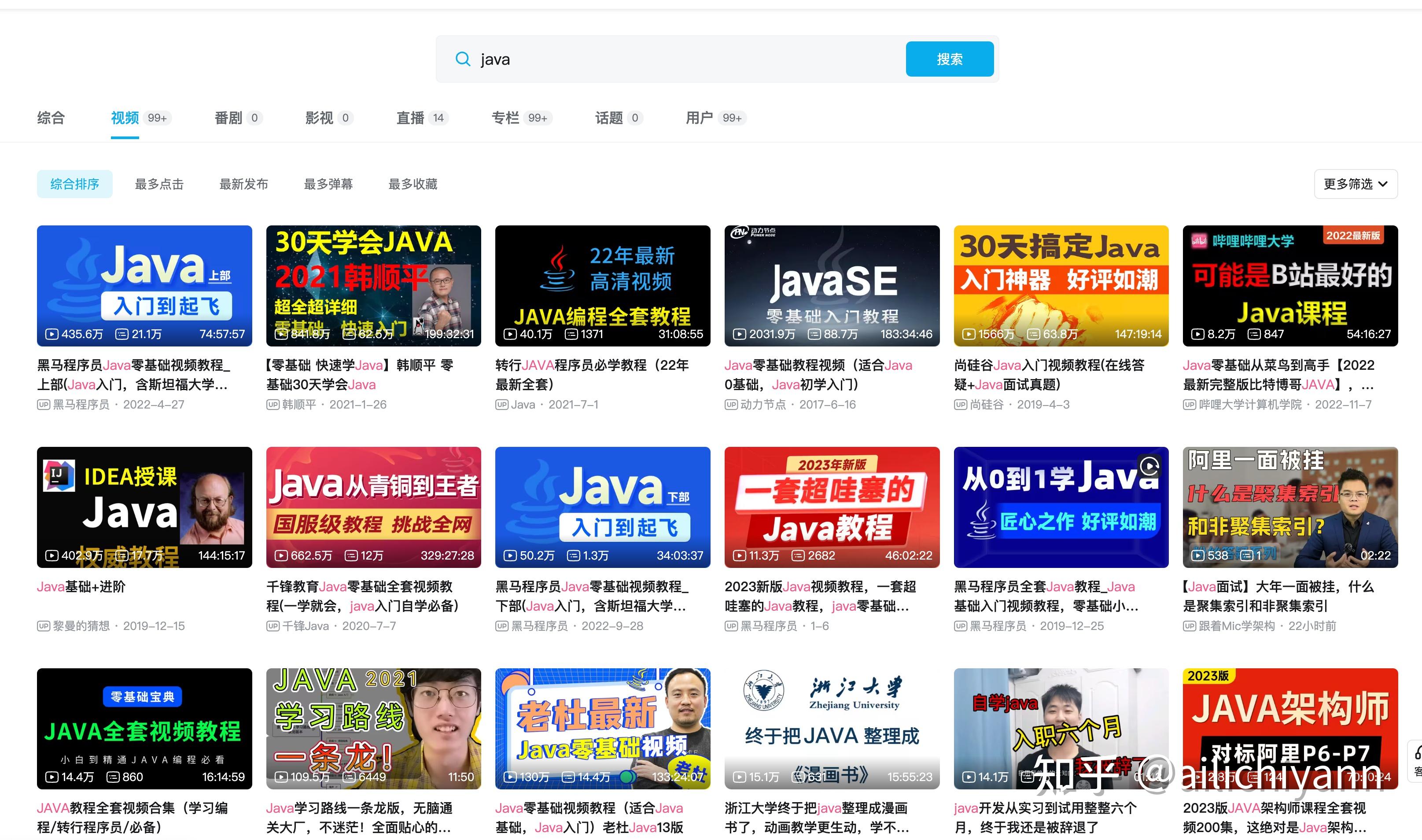1422x840 pixels.
Task: Open the 尚硅谷 uploader link
Action: click(x=986, y=405)
